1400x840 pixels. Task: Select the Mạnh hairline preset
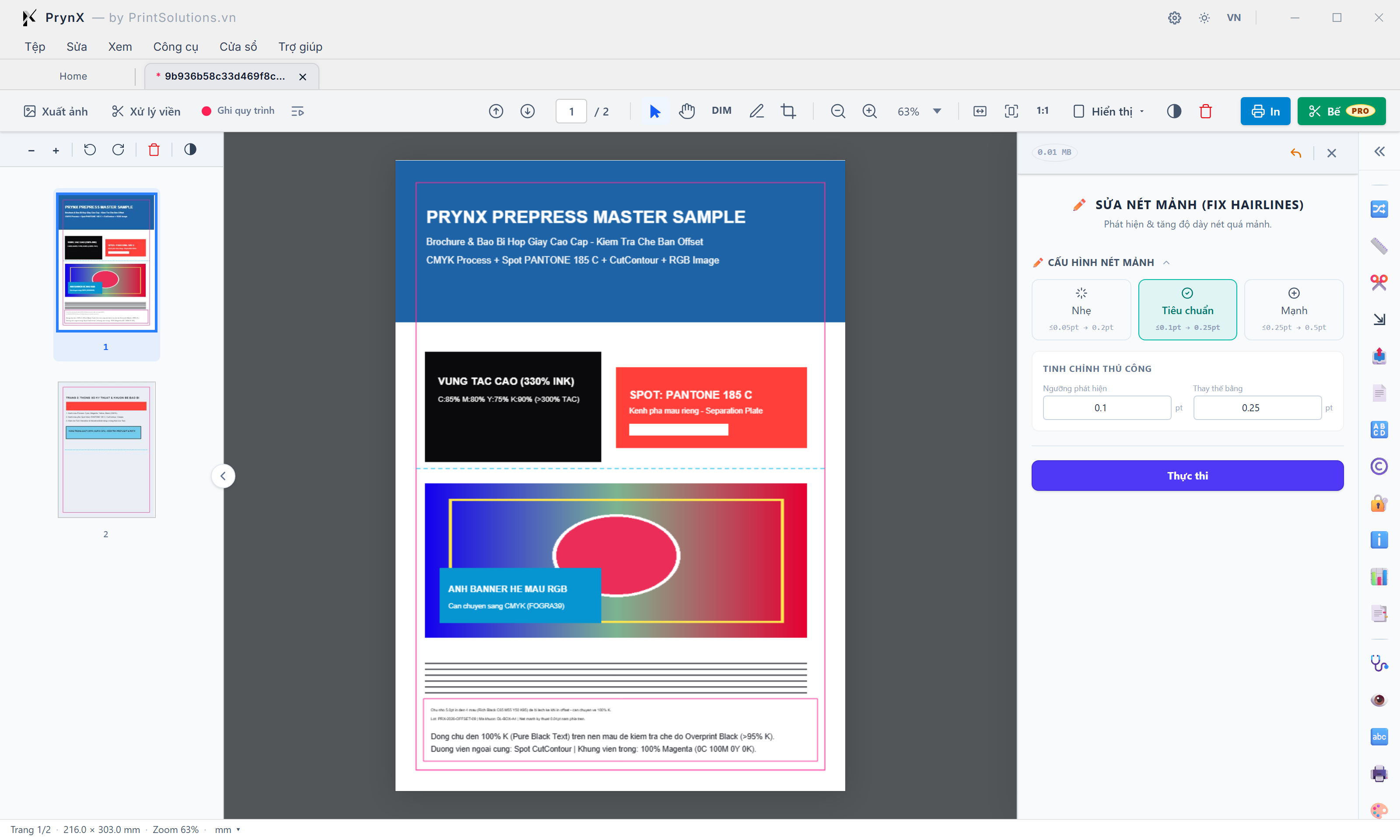[x=1294, y=310]
